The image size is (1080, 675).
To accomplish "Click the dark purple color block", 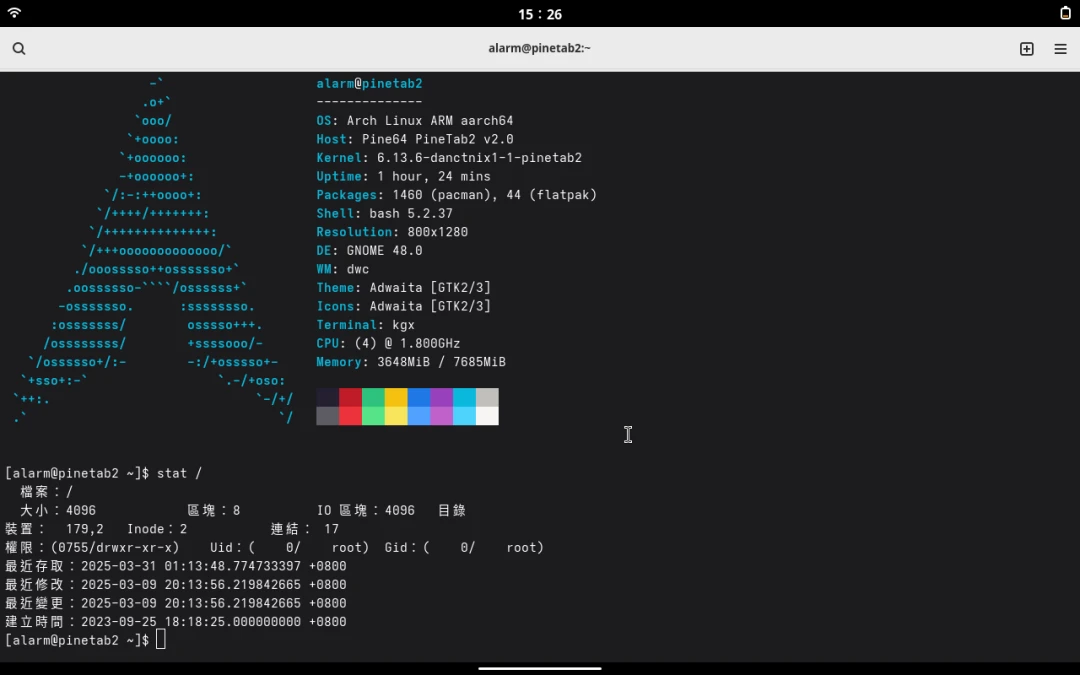I will tap(441, 397).
